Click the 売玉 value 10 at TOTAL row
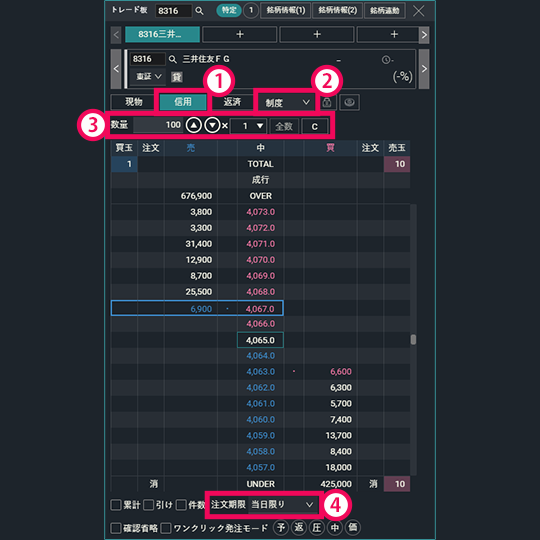Screen dimensions: 540x540 point(397,164)
